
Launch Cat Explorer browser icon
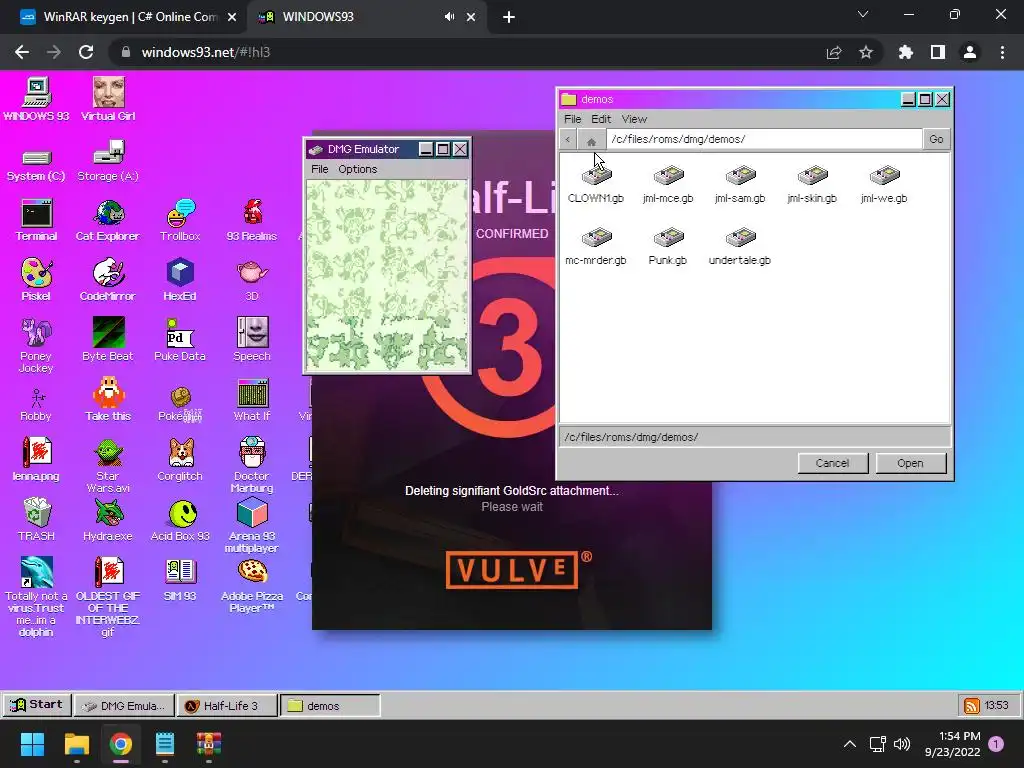click(x=108, y=220)
